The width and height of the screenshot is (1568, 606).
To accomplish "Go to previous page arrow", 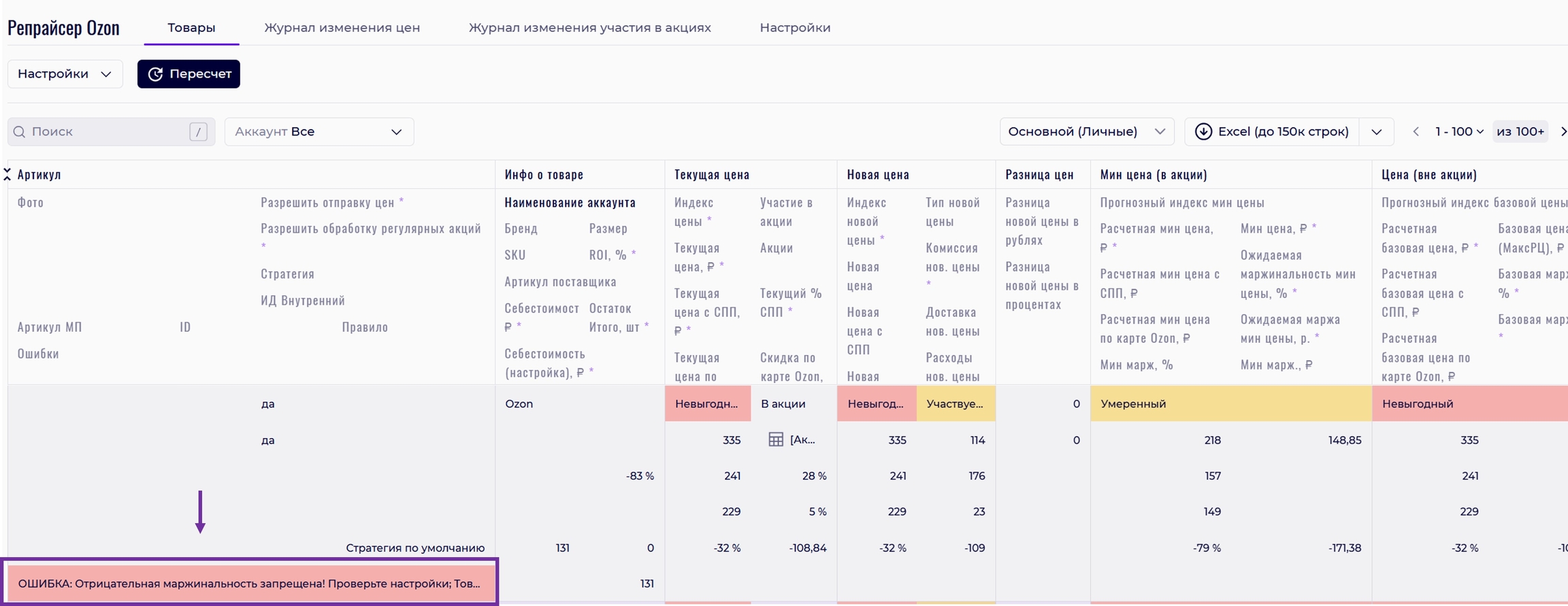I will [1416, 132].
